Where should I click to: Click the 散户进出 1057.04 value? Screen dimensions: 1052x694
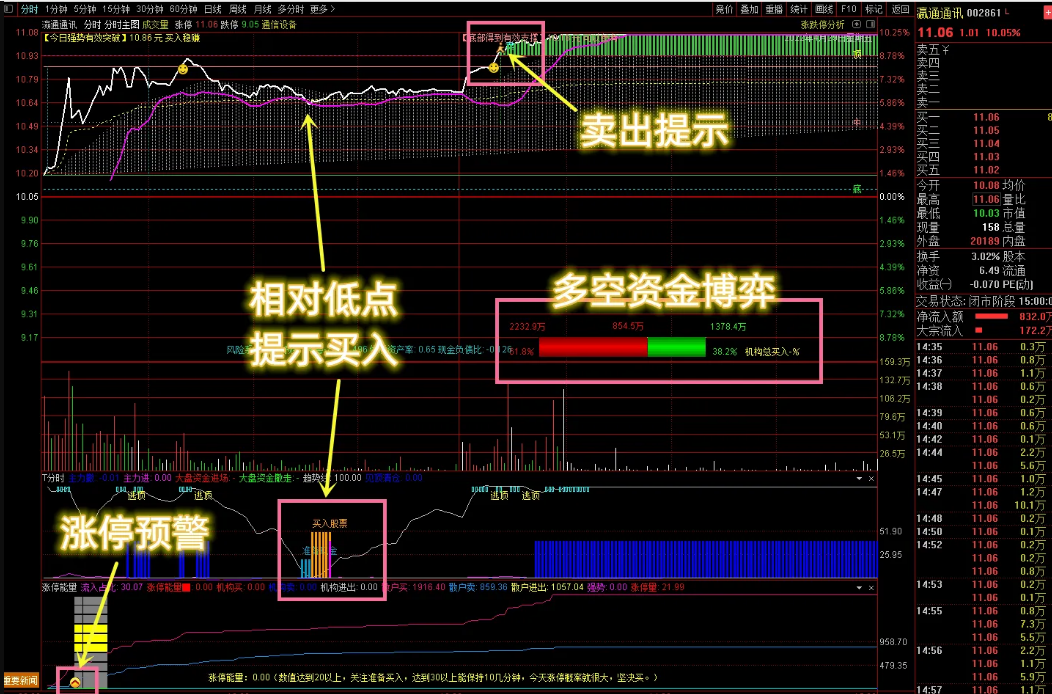point(547,587)
